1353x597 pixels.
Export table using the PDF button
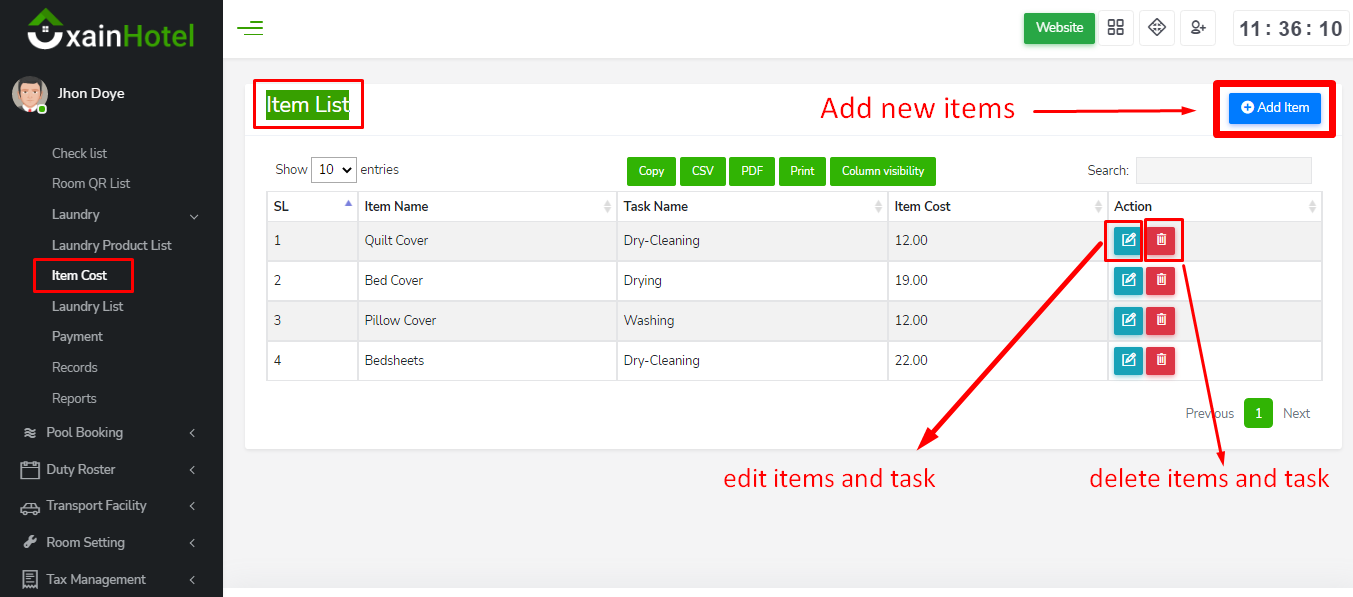coord(752,171)
